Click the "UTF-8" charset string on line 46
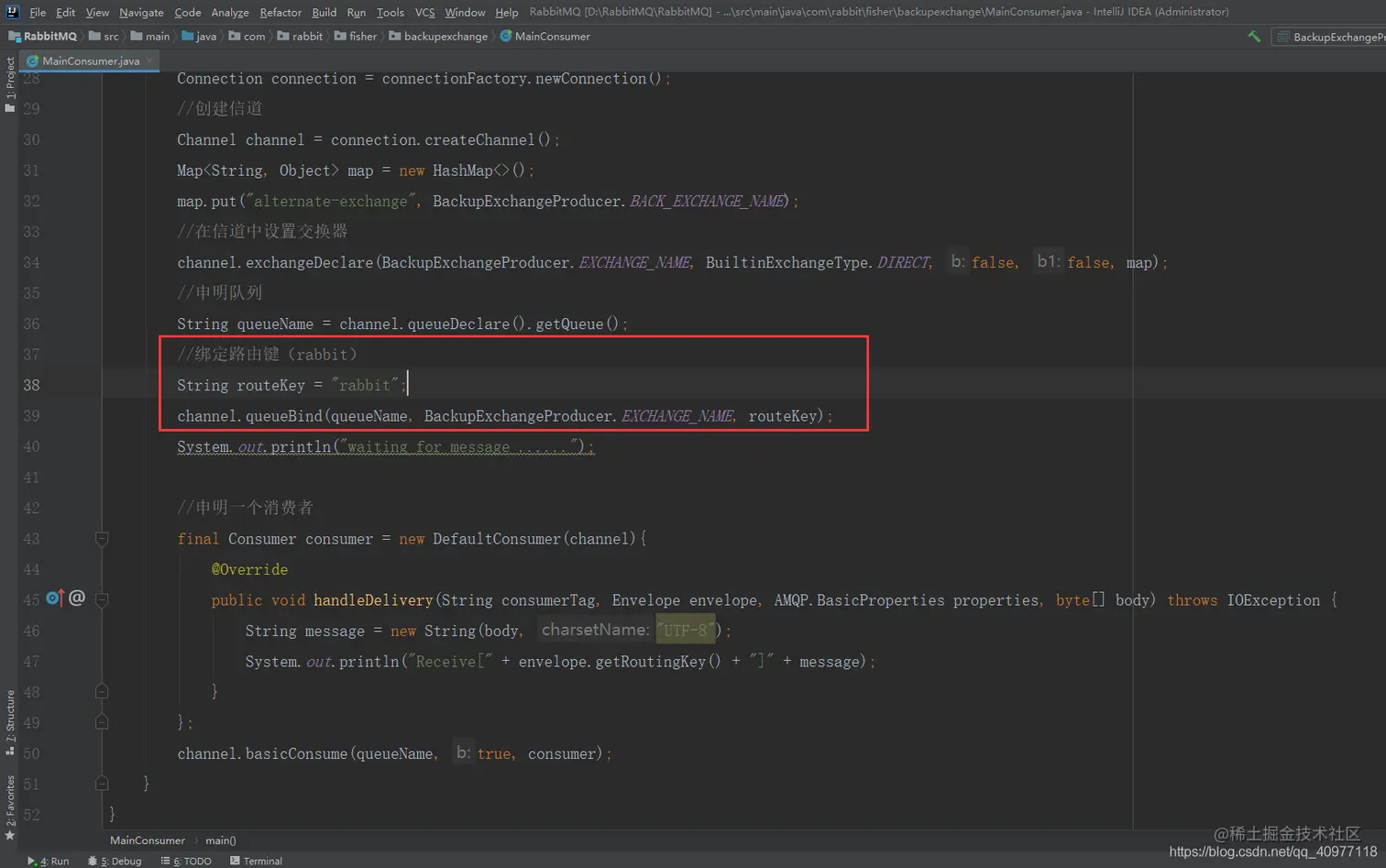 pyautogui.click(x=686, y=631)
